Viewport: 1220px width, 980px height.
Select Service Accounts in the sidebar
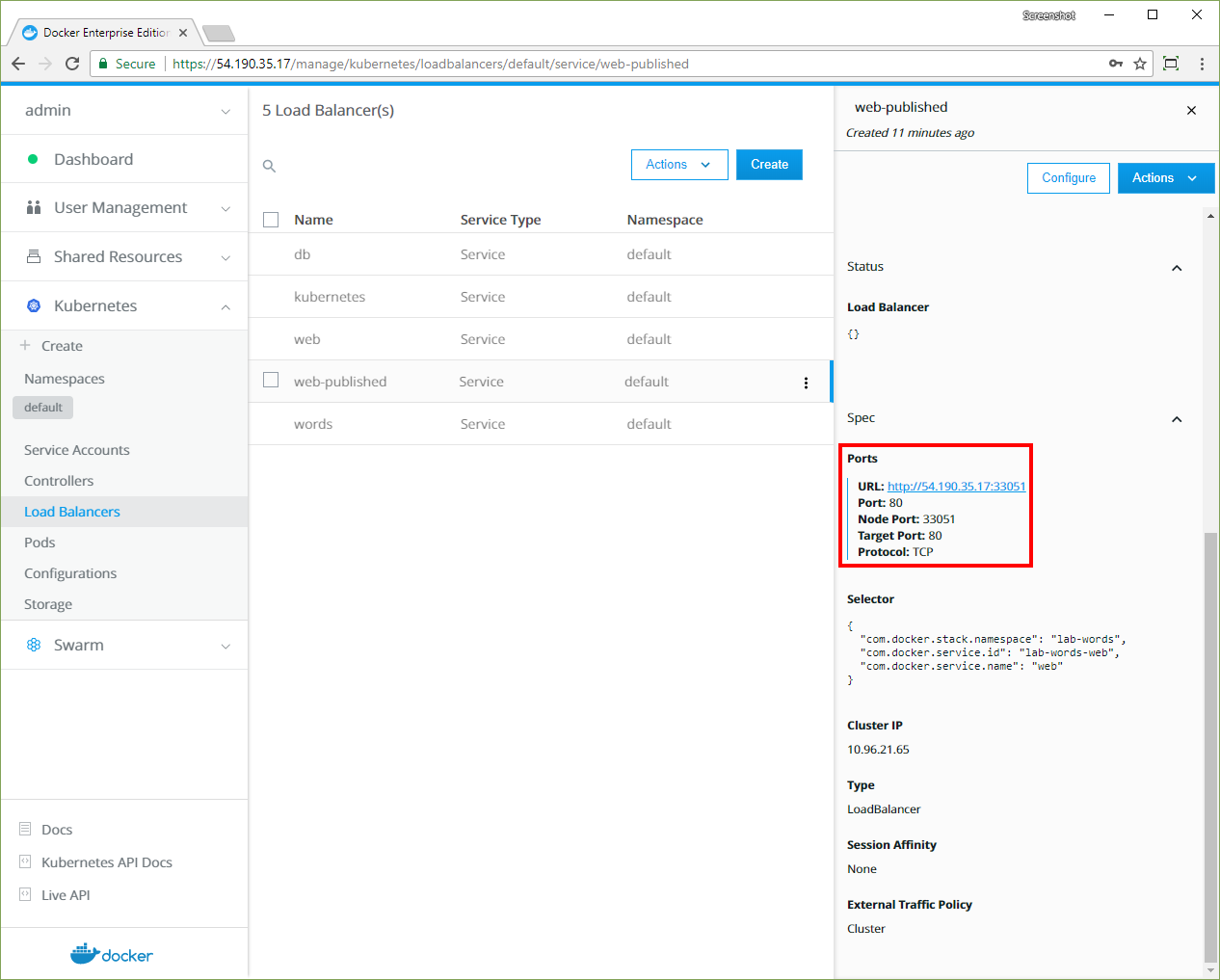(x=77, y=450)
